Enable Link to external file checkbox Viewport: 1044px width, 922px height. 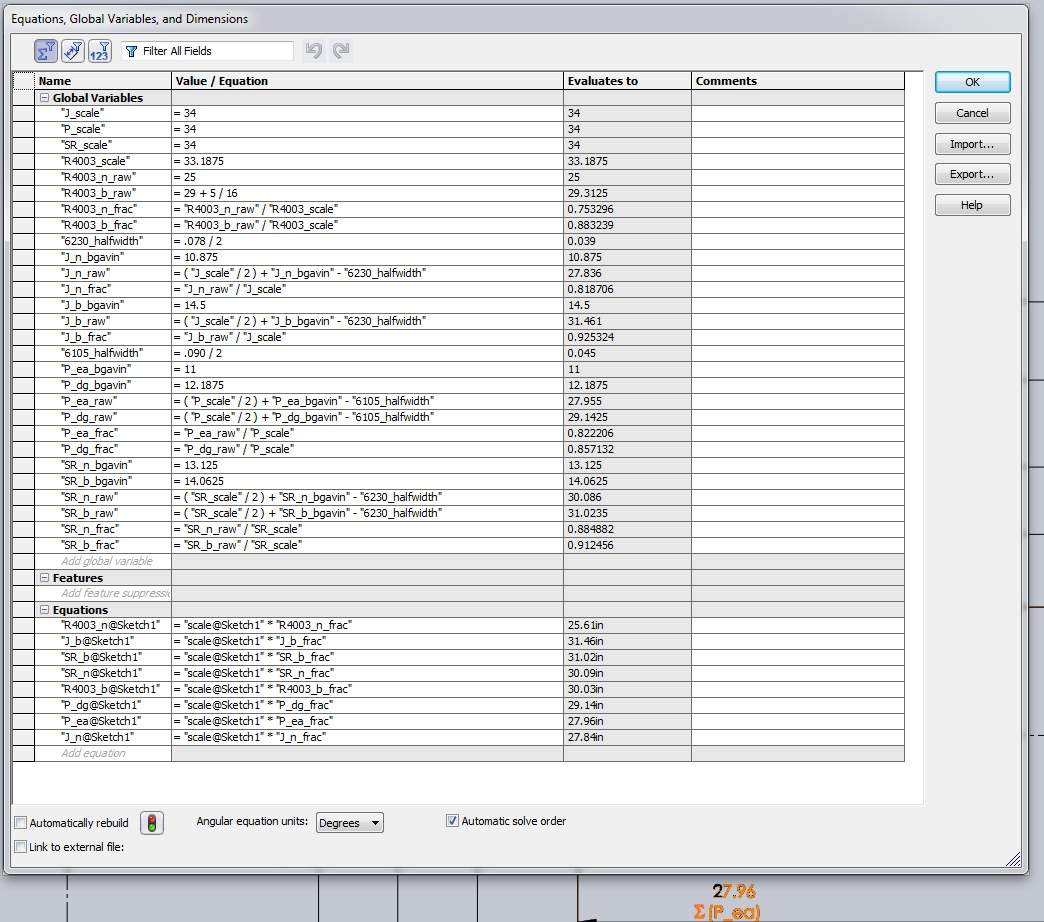(21, 847)
